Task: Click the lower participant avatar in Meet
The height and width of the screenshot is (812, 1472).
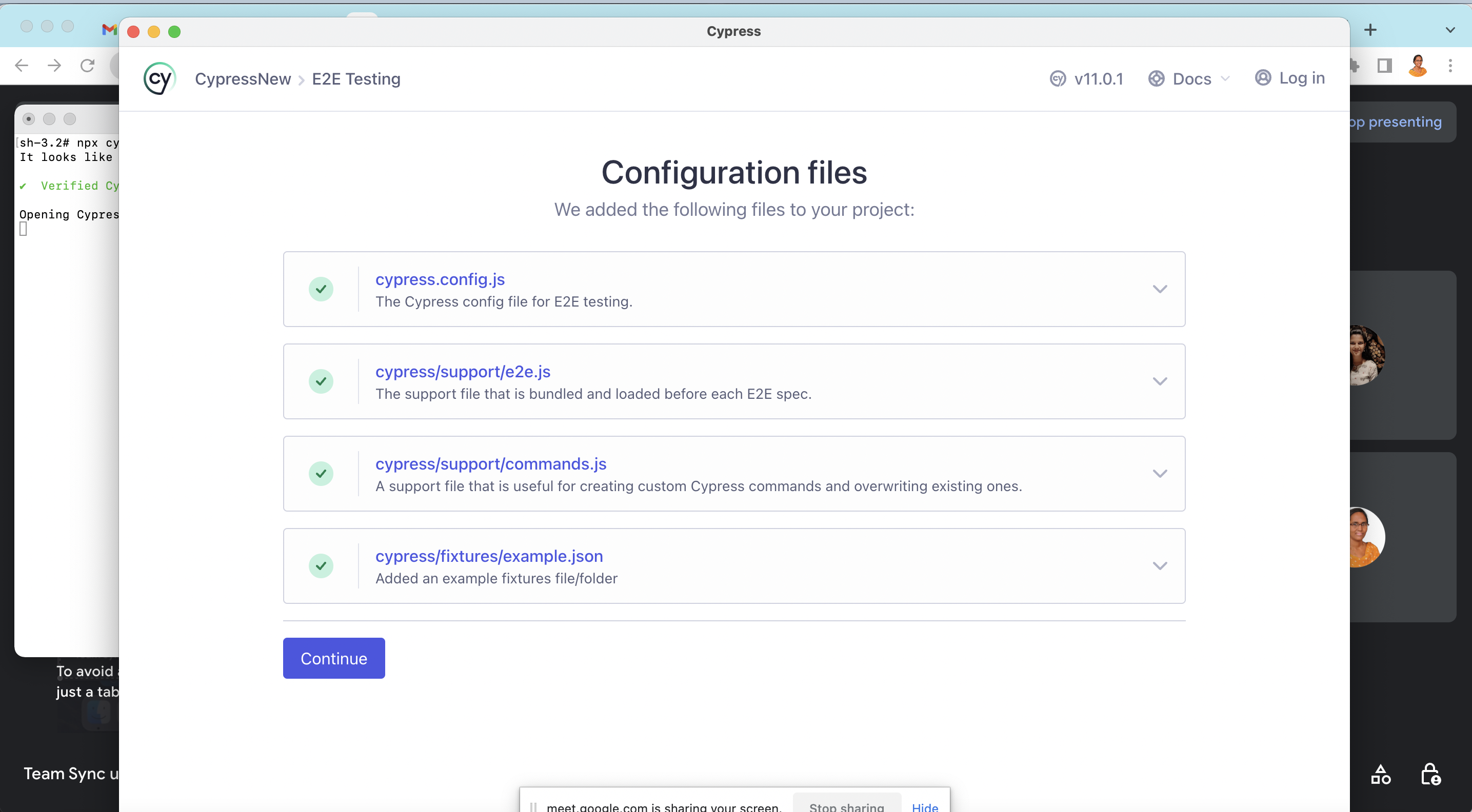Action: pyautogui.click(x=1367, y=537)
